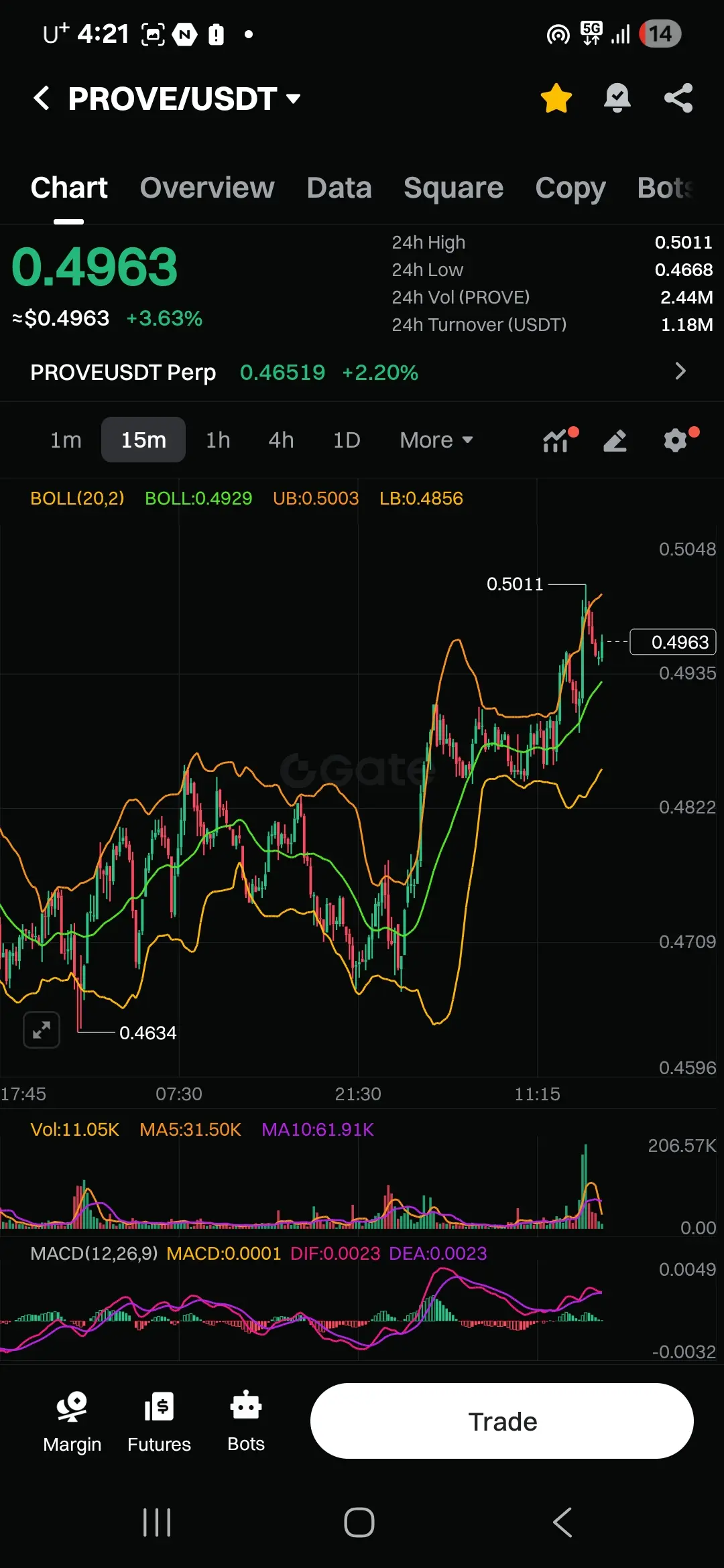The height and width of the screenshot is (1568, 724).
Task: Tap the Android back button
Action: pyautogui.click(x=562, y=1522)
